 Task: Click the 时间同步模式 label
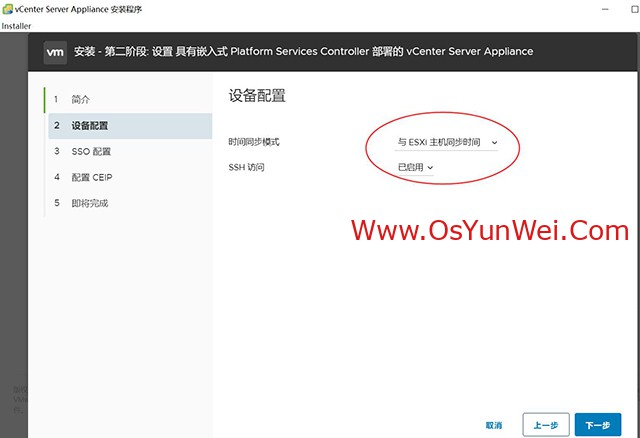click(x=254, y=142)
